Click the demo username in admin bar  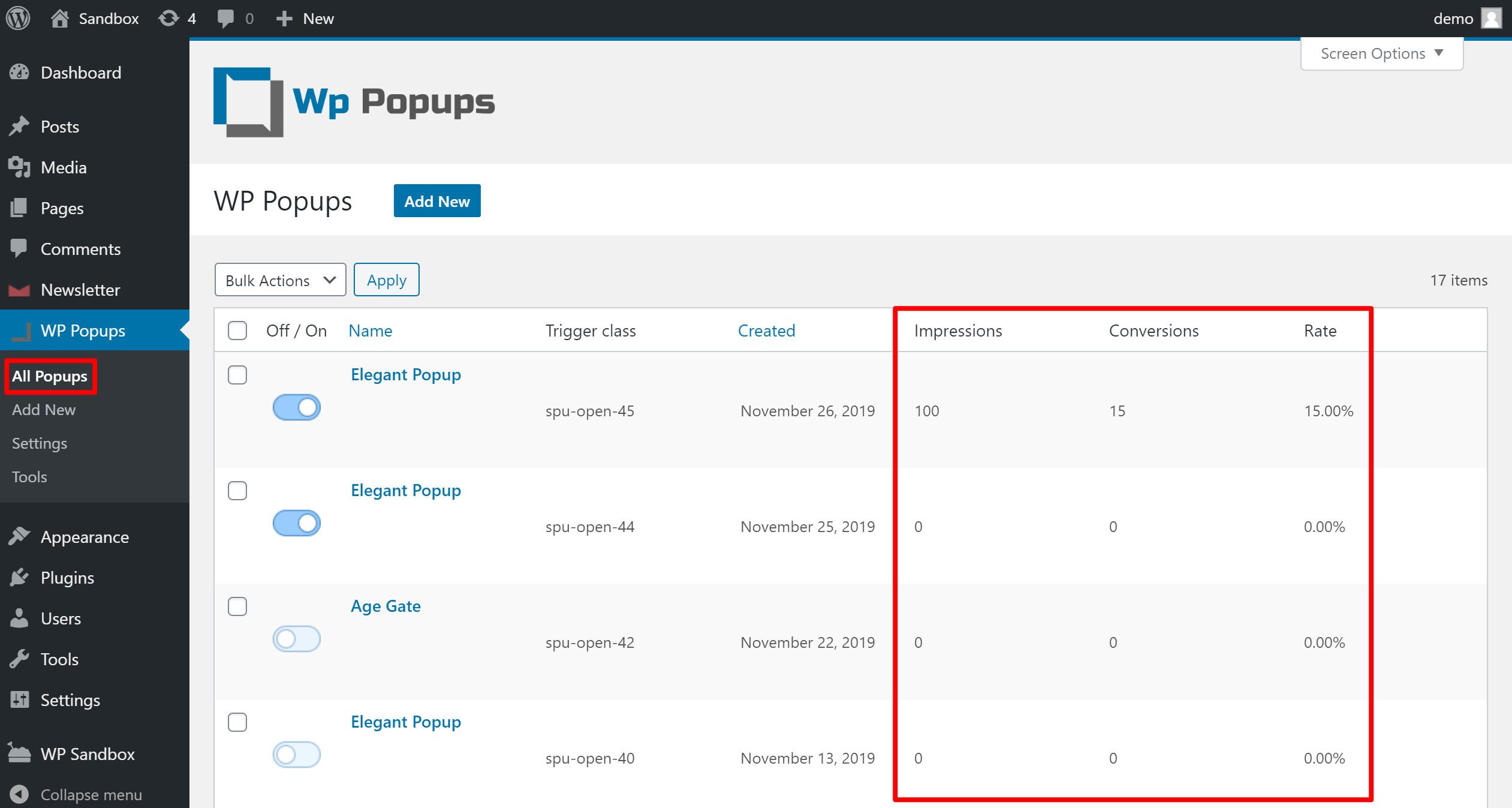click(1453, 19)
